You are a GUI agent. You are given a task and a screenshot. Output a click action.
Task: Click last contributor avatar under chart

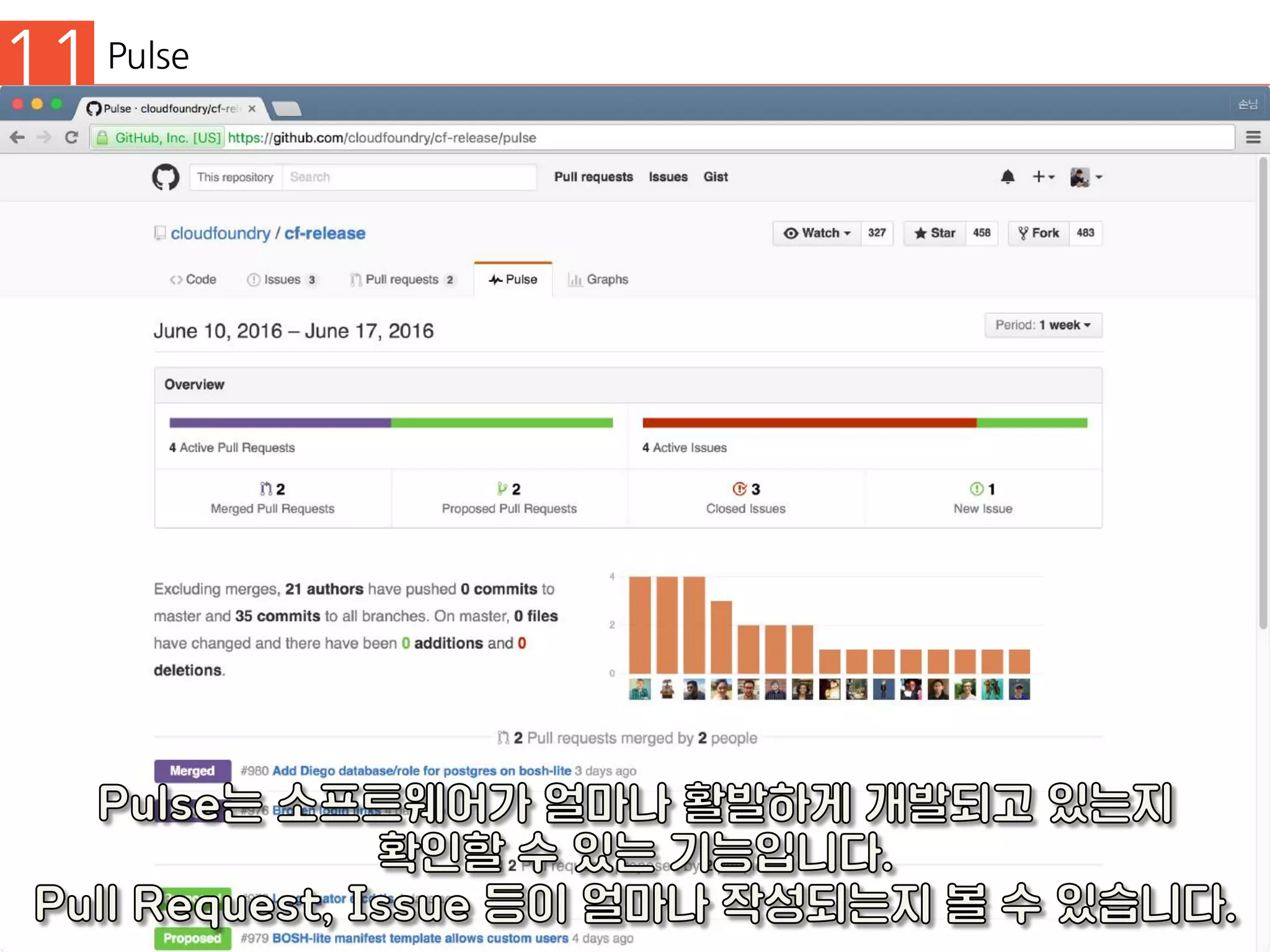point(1019,689)
